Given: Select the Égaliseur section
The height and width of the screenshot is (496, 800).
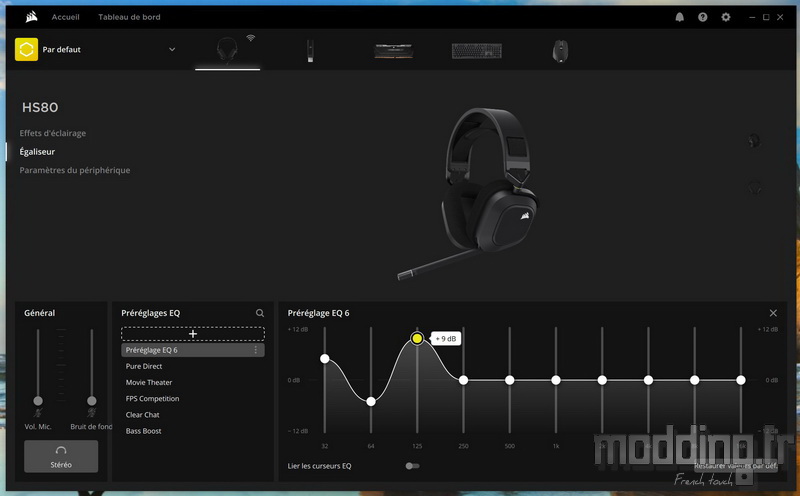Looking at the screenshot, I should coord(37,152).
